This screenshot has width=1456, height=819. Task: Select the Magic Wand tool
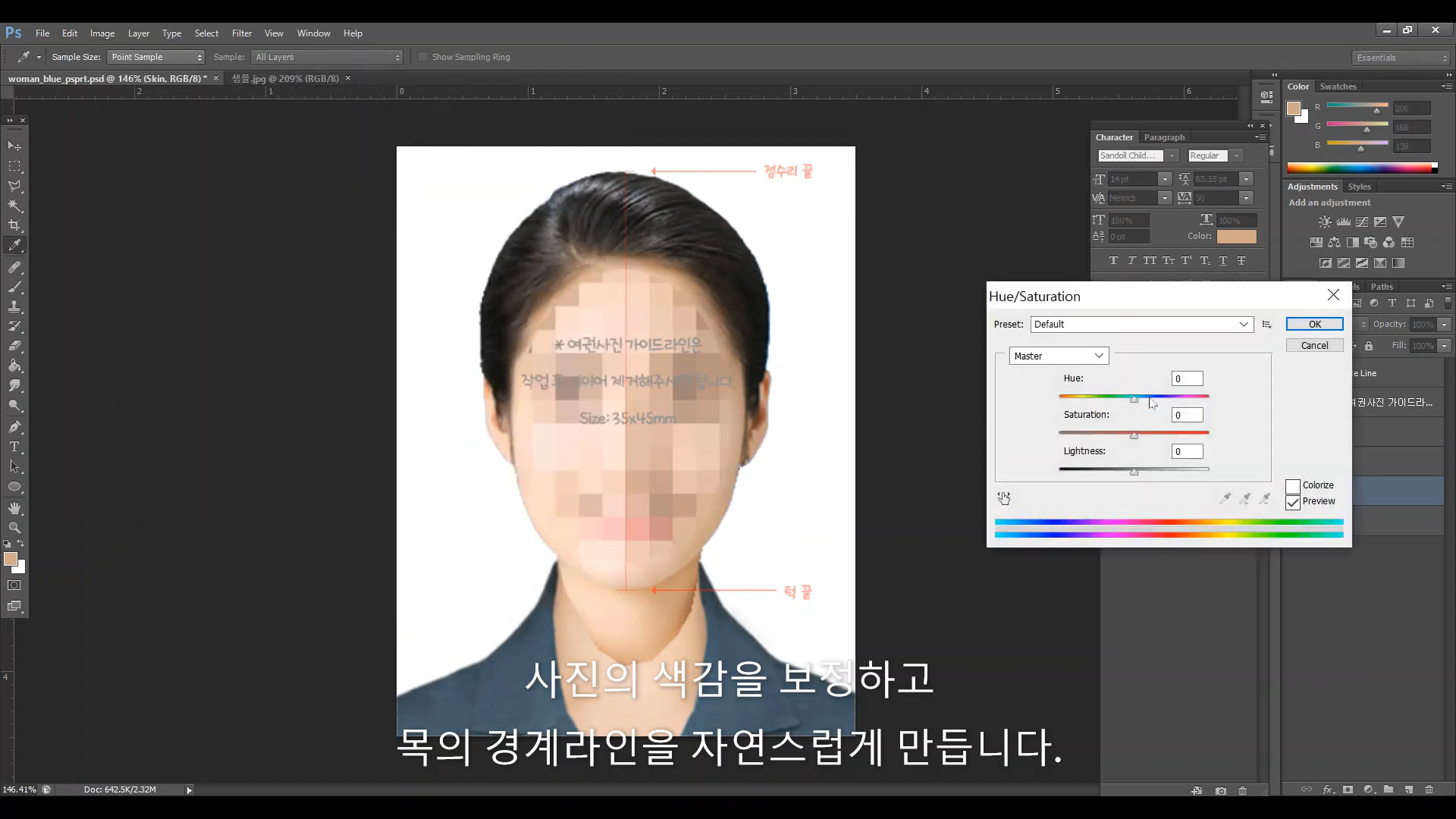point(14,206)
